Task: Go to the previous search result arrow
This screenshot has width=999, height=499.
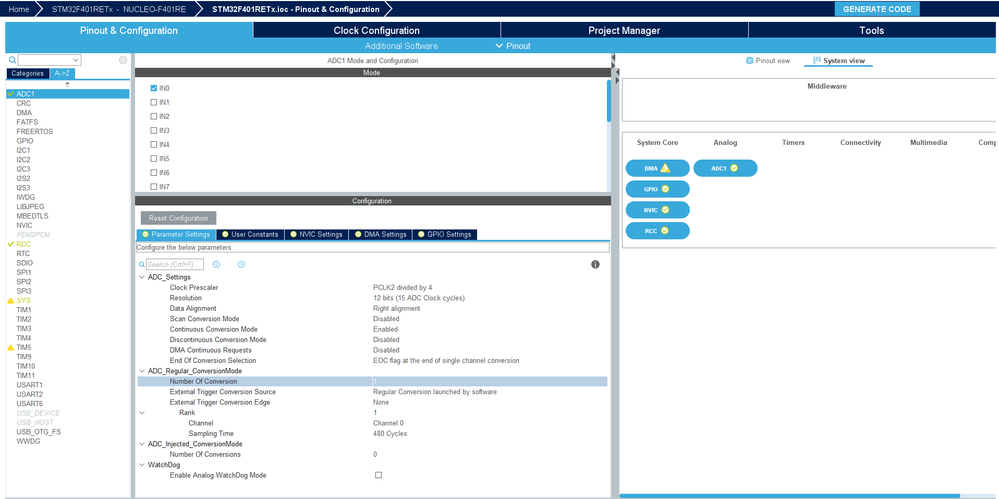Action: [217, 264]
